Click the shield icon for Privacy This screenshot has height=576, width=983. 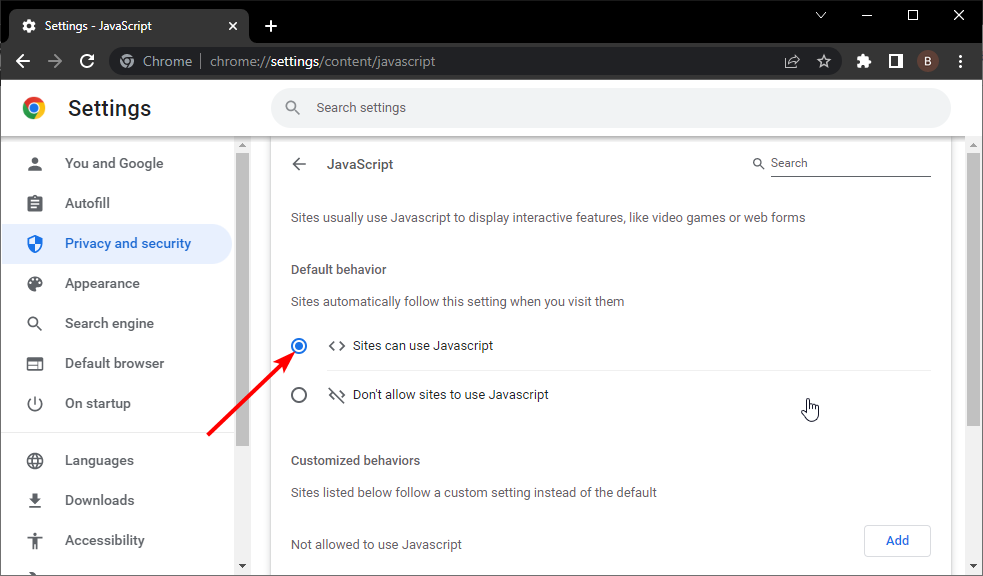point(35,244)
